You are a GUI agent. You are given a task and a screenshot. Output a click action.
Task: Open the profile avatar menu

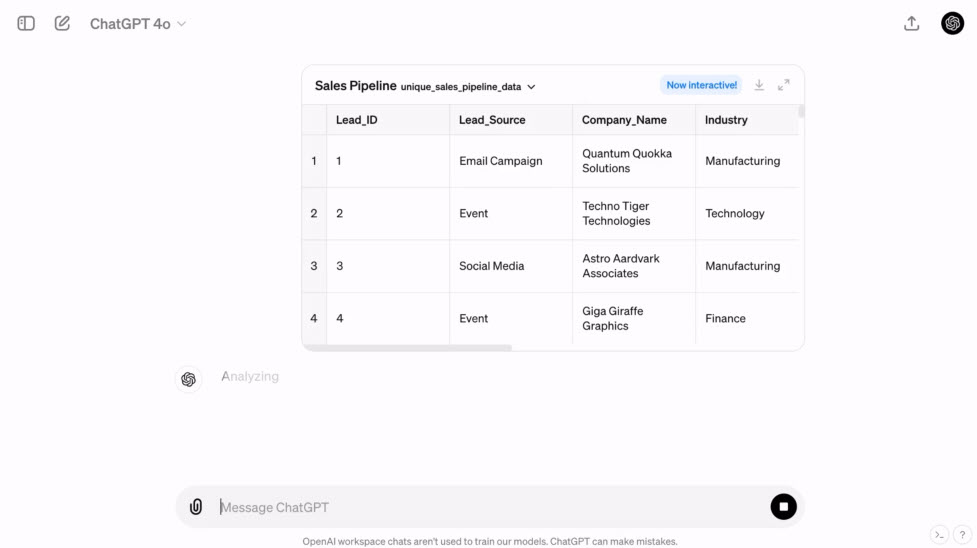click(x=952, y=23)
